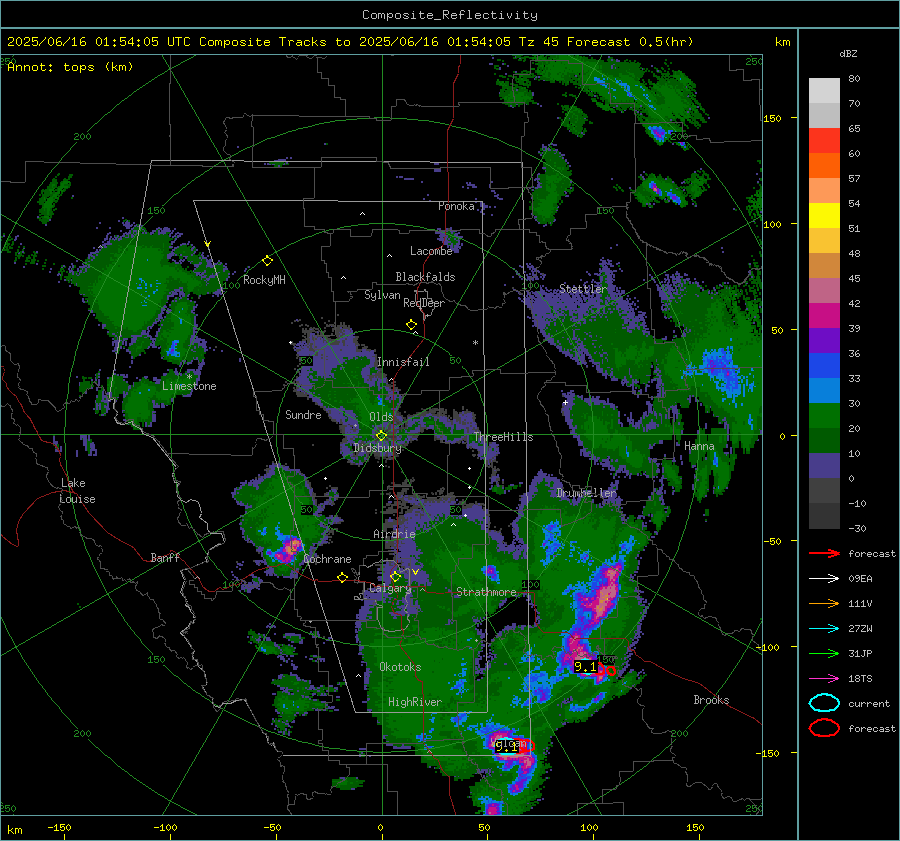
Task: Pick the green 31JP arrow in legend
Action: pyautogui.click(x=824, y=653)
